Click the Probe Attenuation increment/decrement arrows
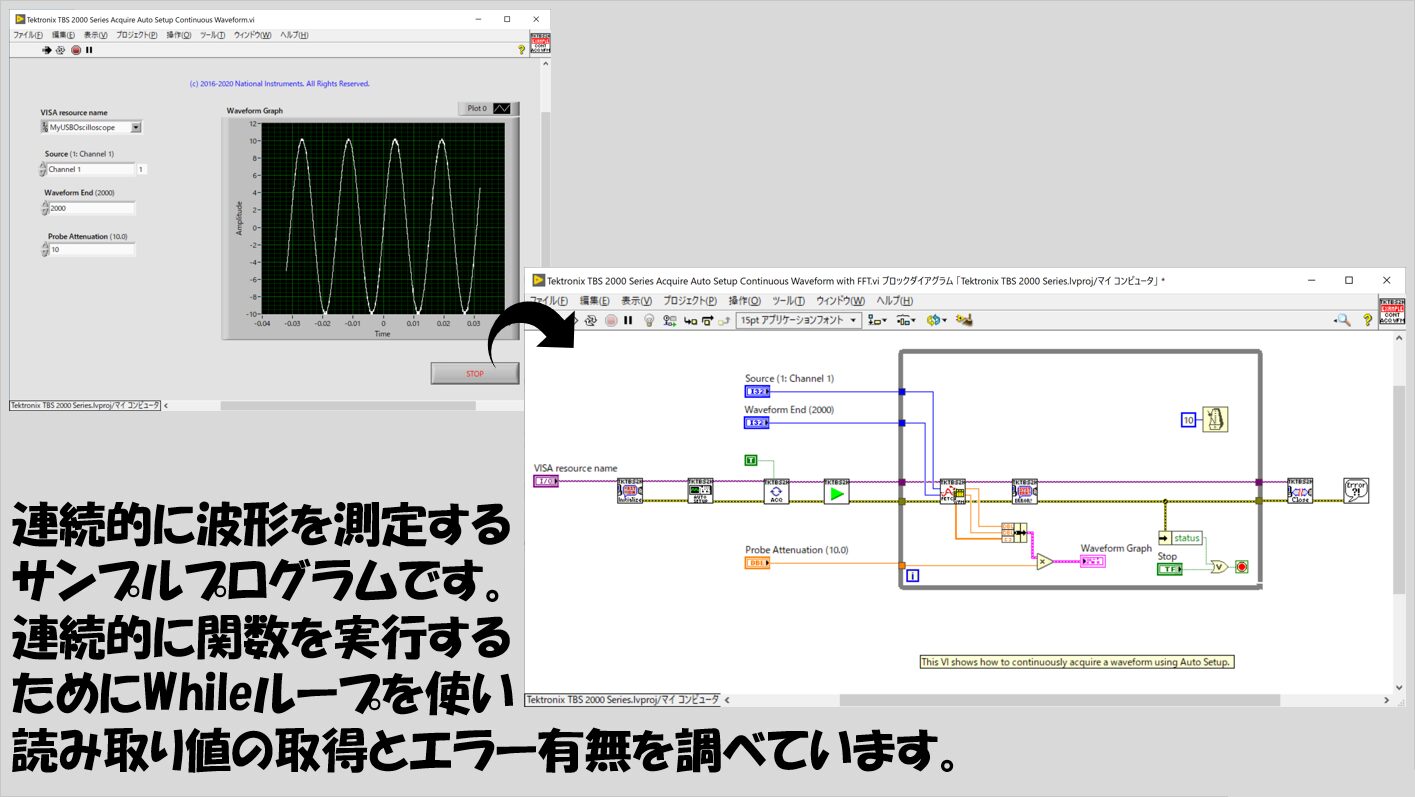The image size is (1415, 797). click(44, 249)
